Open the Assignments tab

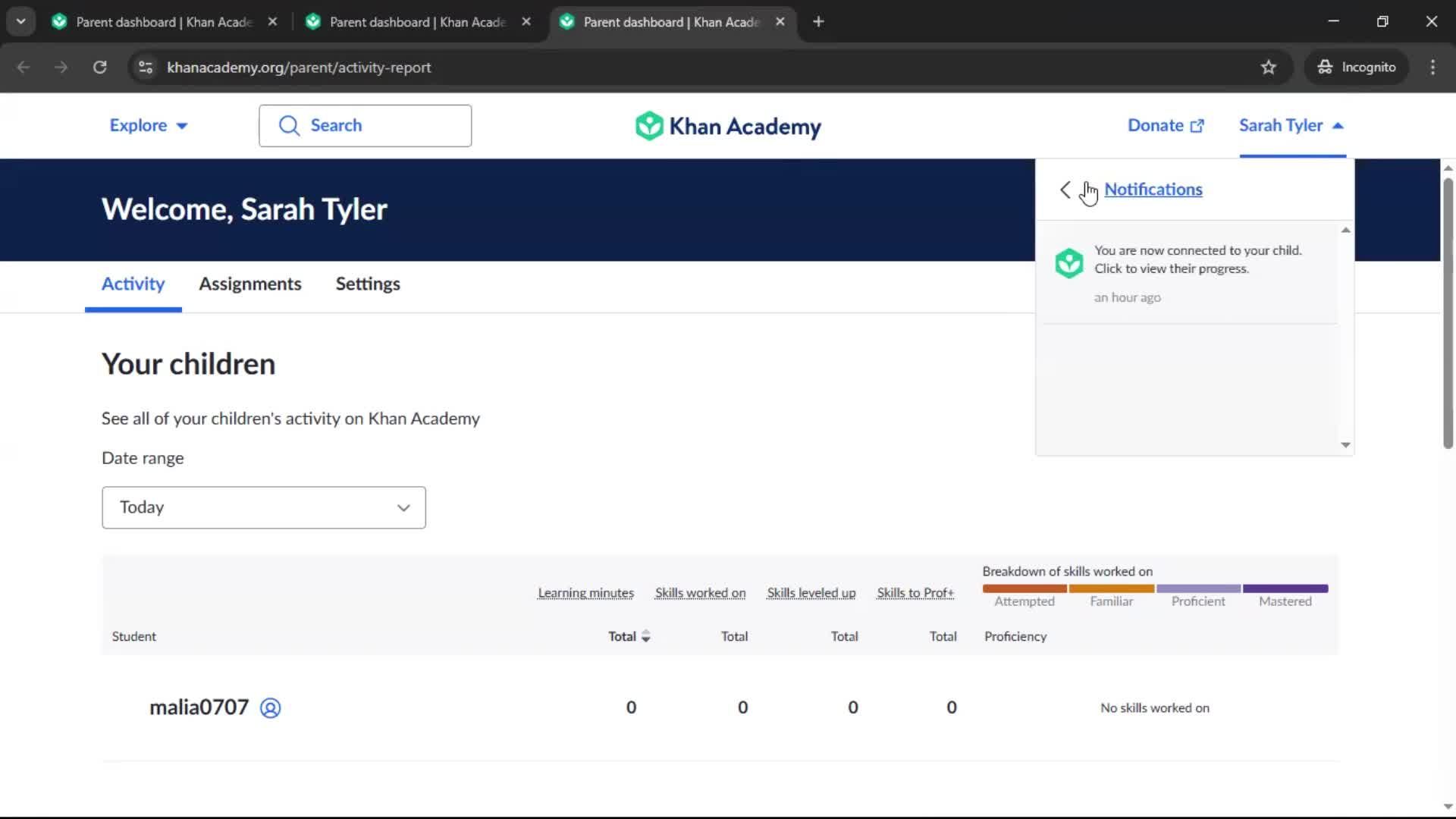click(x=250, y=284)
